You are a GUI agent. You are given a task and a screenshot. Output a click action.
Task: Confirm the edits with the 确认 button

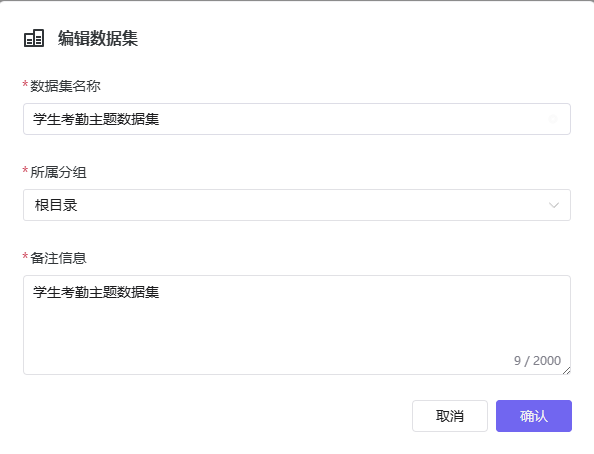[x=534, y=416]
